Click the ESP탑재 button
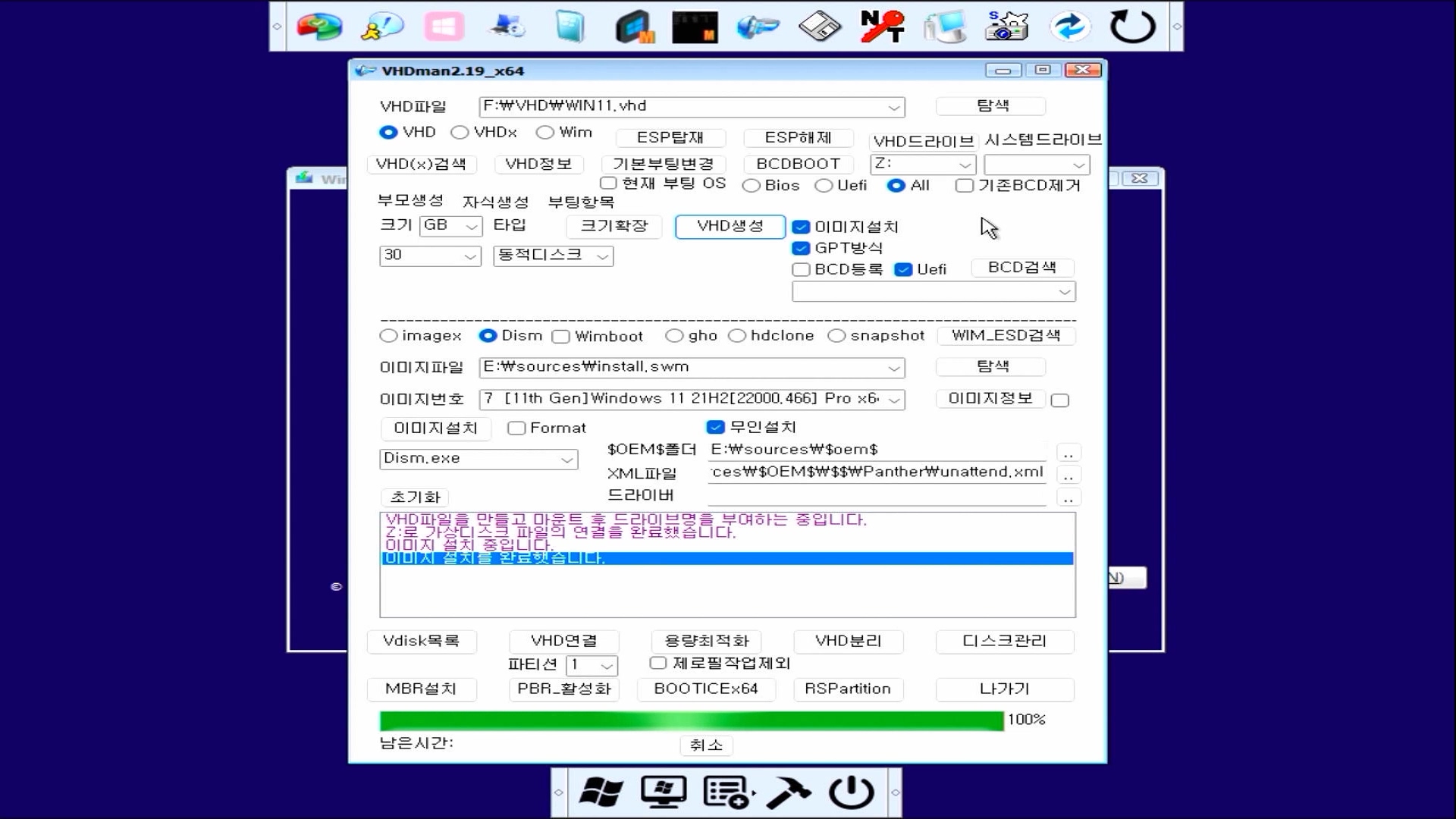This screenshot has height=819, width=1456. 670,138
